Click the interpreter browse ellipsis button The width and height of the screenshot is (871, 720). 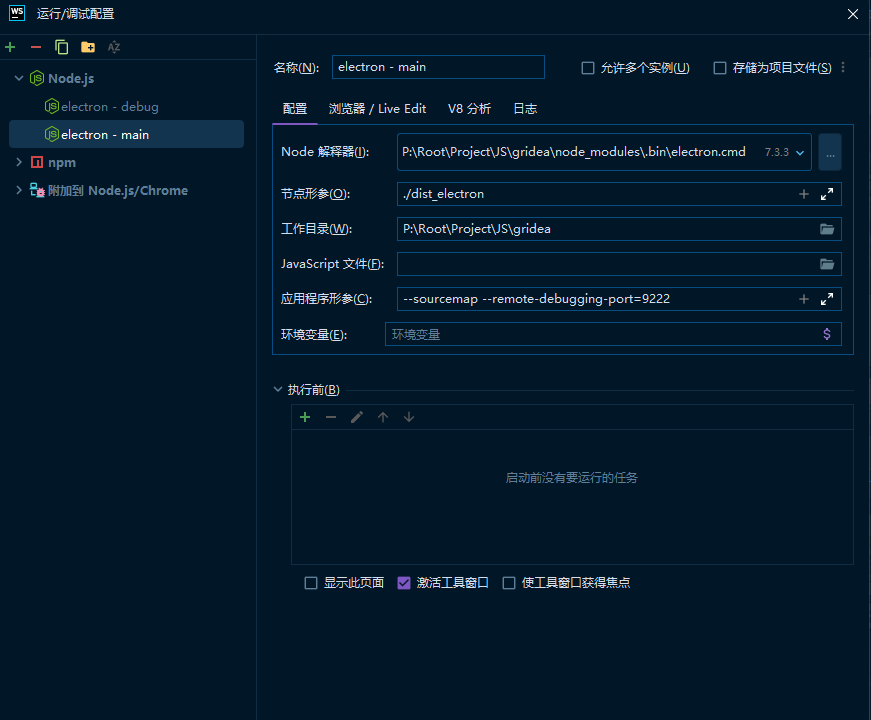tap(830, 153)
